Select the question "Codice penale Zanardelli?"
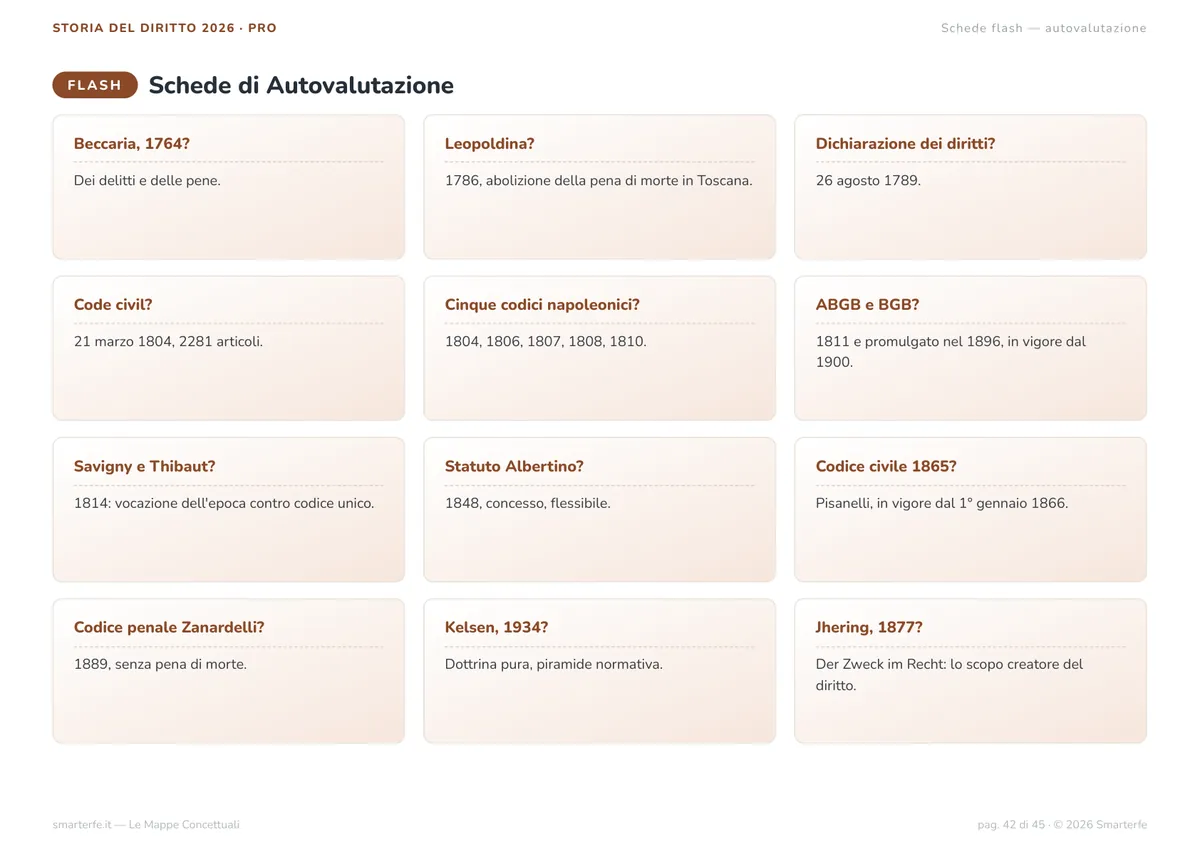Screen dimensions: 1200x849 [x=169, y=628]
